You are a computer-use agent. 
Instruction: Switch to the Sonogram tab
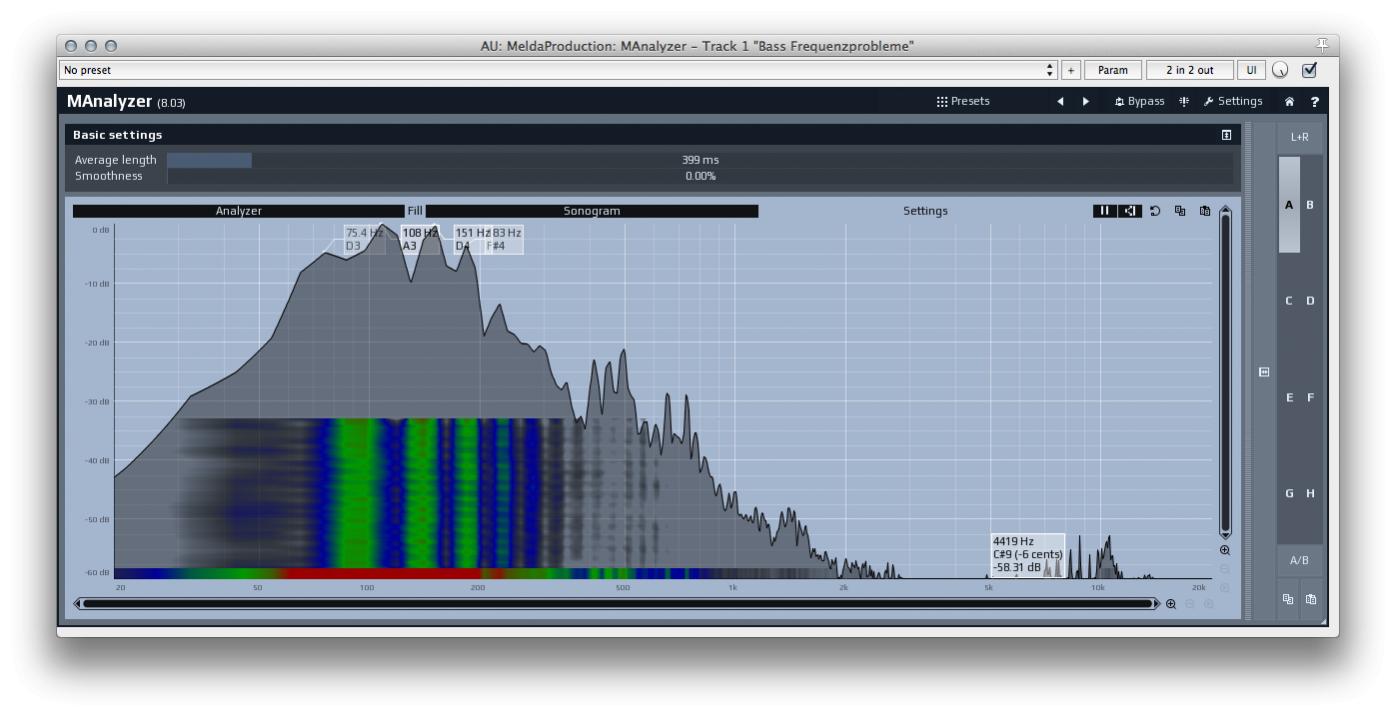591,211
